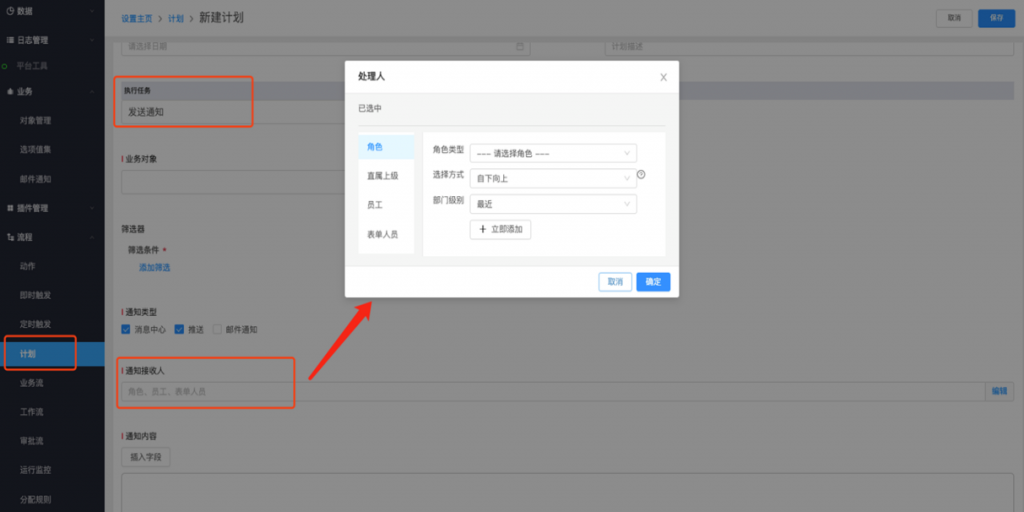The height and width of the screenshot is (512, 1024).
Task: Open the 选择方式 dropdown showing 自下向上
Action: click(553, 178)
